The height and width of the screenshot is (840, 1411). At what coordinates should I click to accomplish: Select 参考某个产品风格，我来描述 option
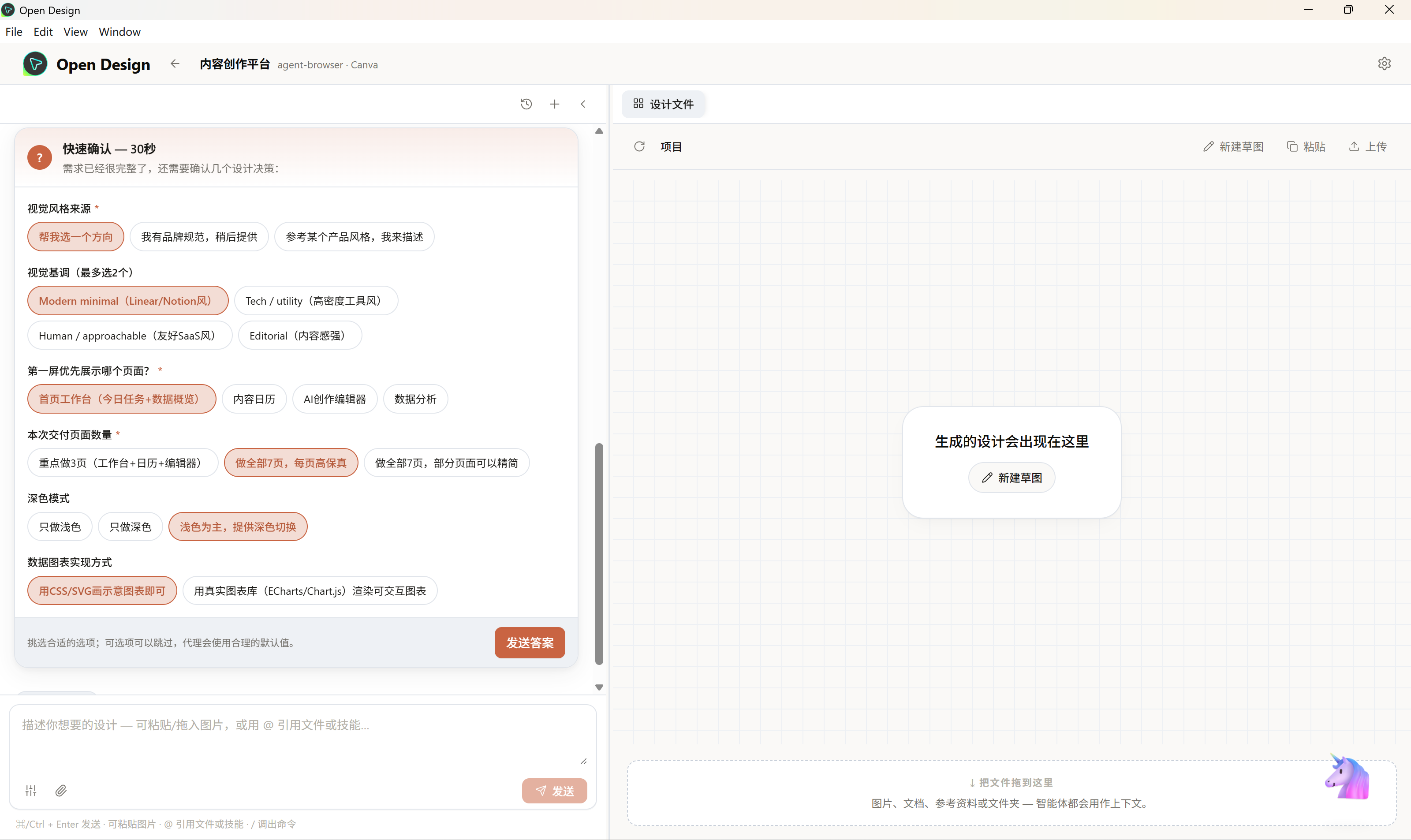[x=355, y=237]
